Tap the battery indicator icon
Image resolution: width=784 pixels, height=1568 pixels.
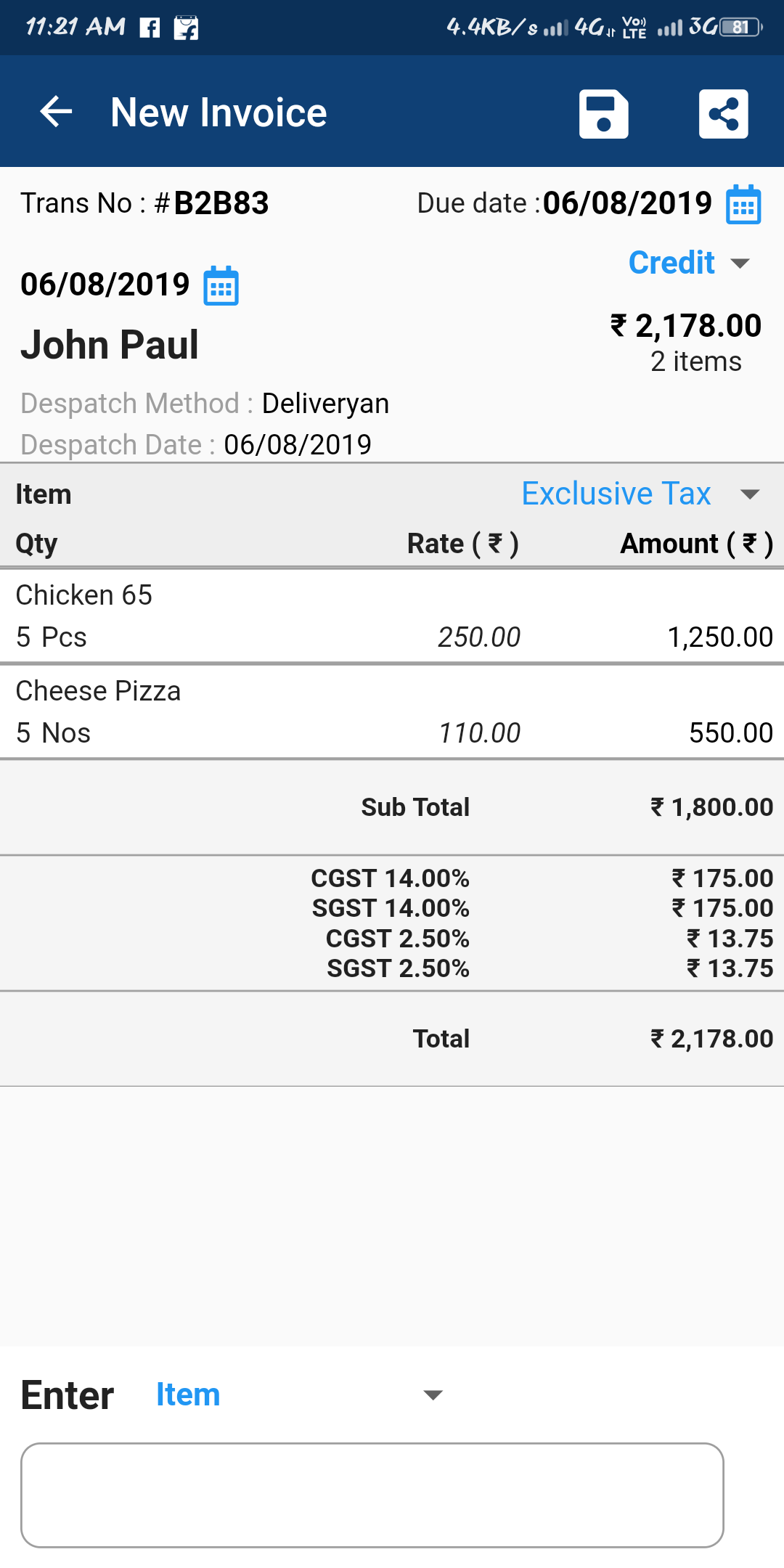(x=740, y=28)
